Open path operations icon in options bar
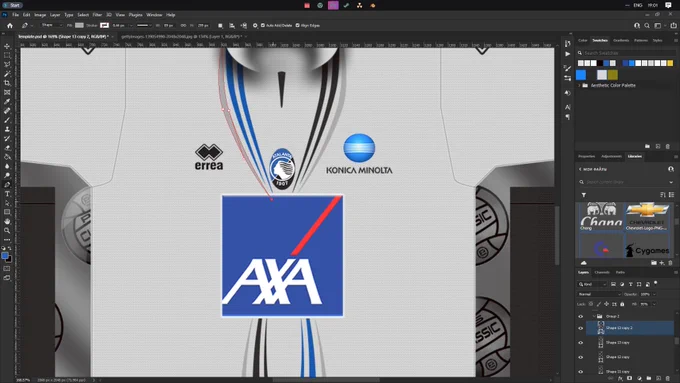 click(x=220, y=26)
